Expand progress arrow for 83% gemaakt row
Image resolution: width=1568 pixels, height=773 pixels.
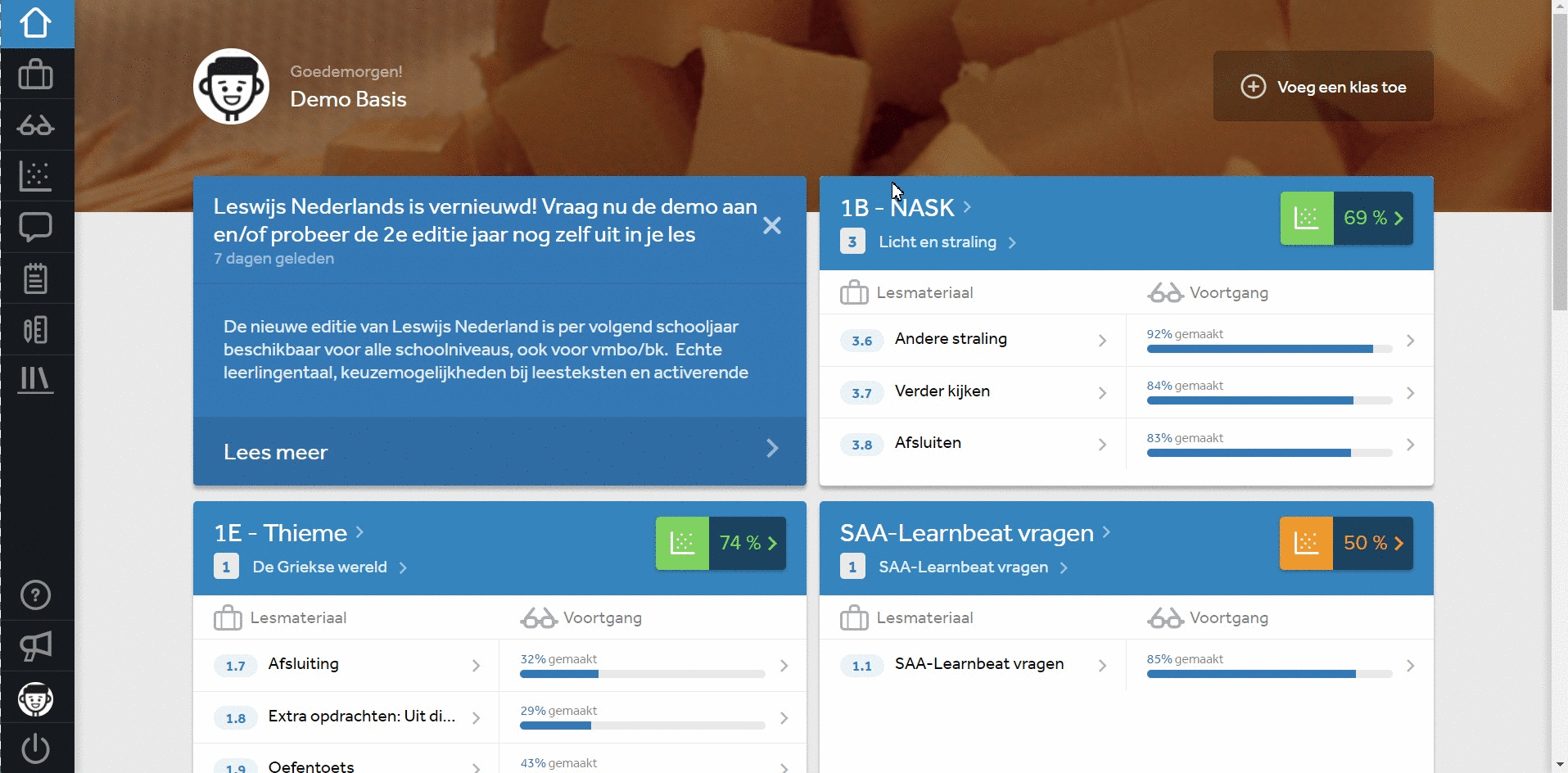1410,445
